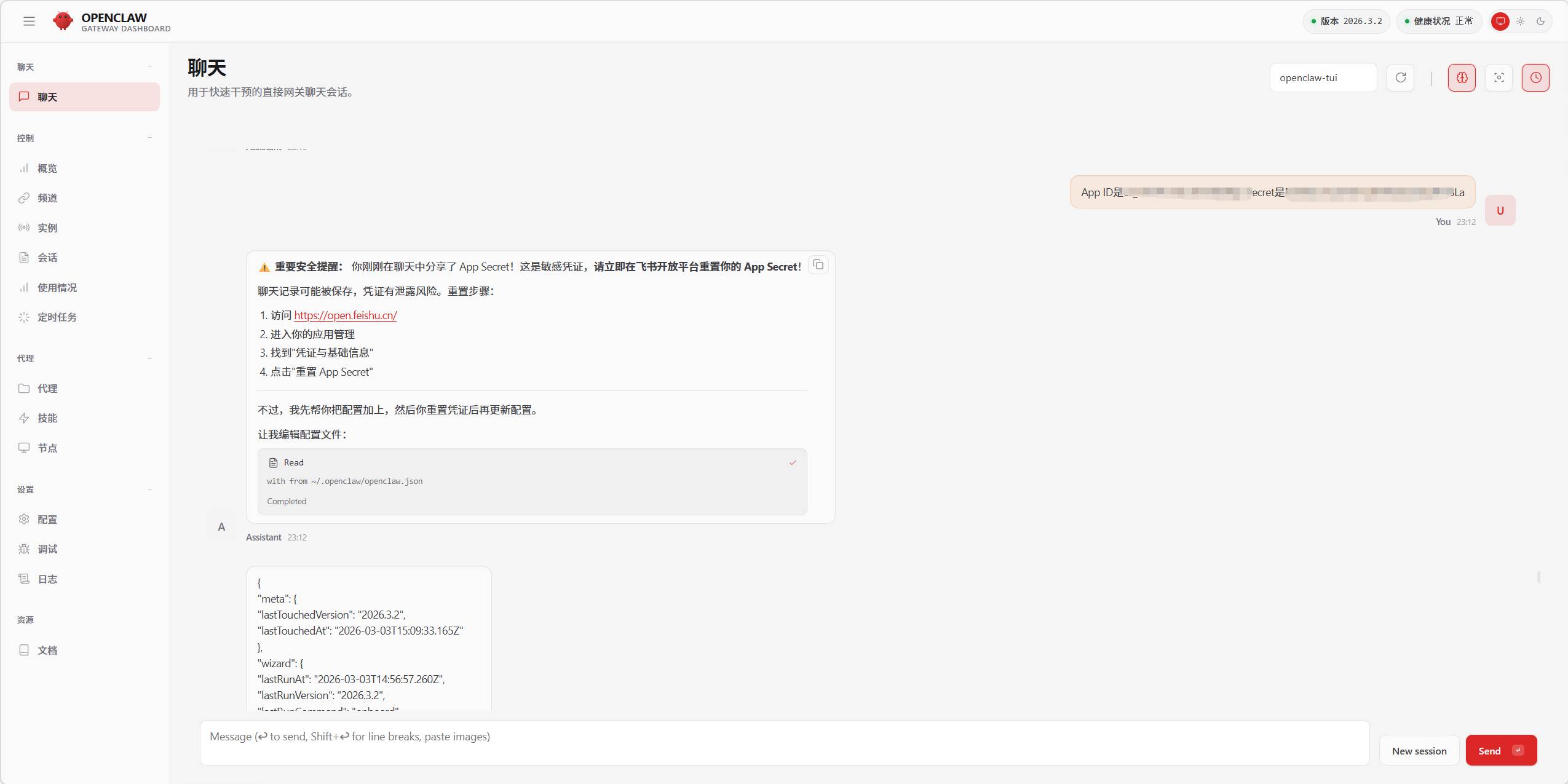Toggle the clock timer icon button
This screenshot has height=784, width=1568.
[x=1535, y=77]
